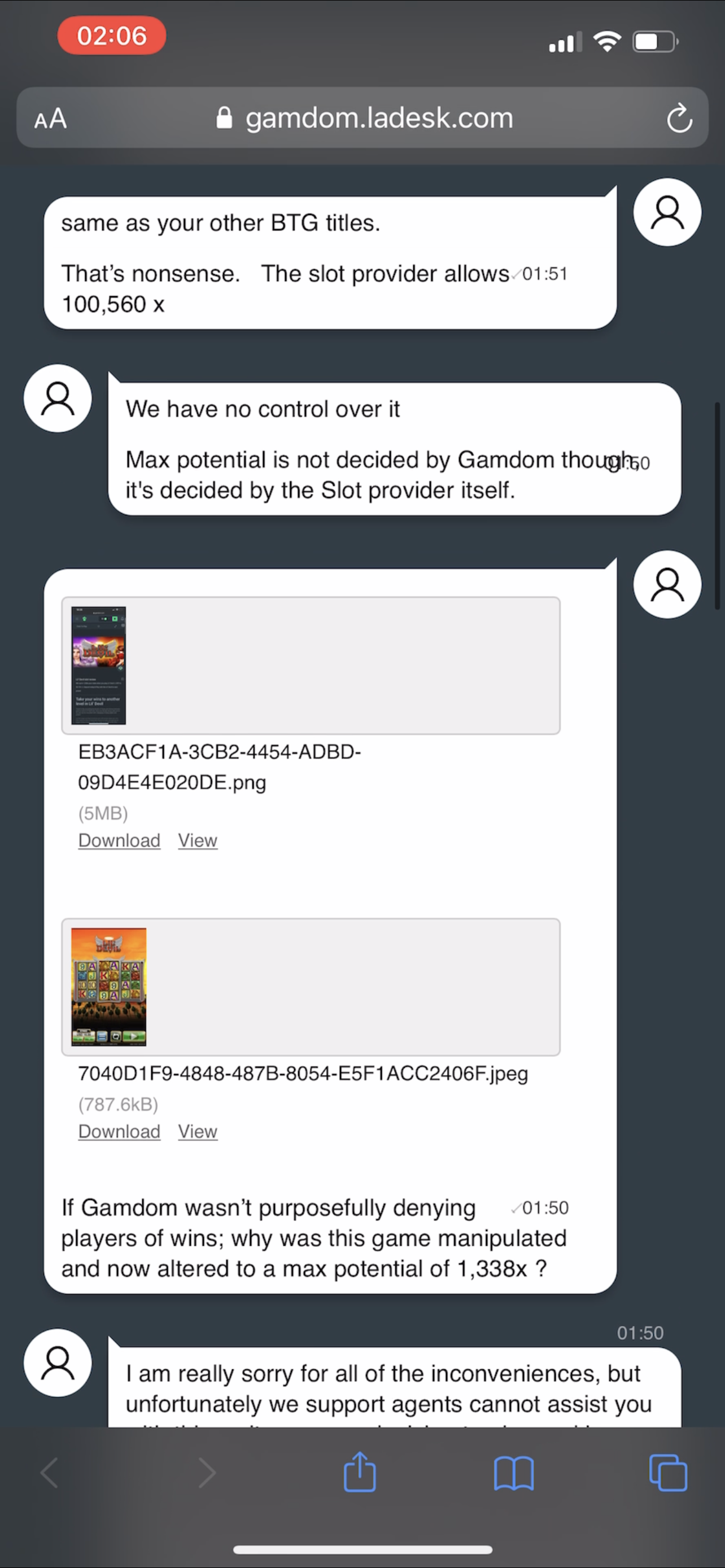Download the 7040D1F9 jpeg attachment
This screenshot has width=725, height=1568.
119,1132
